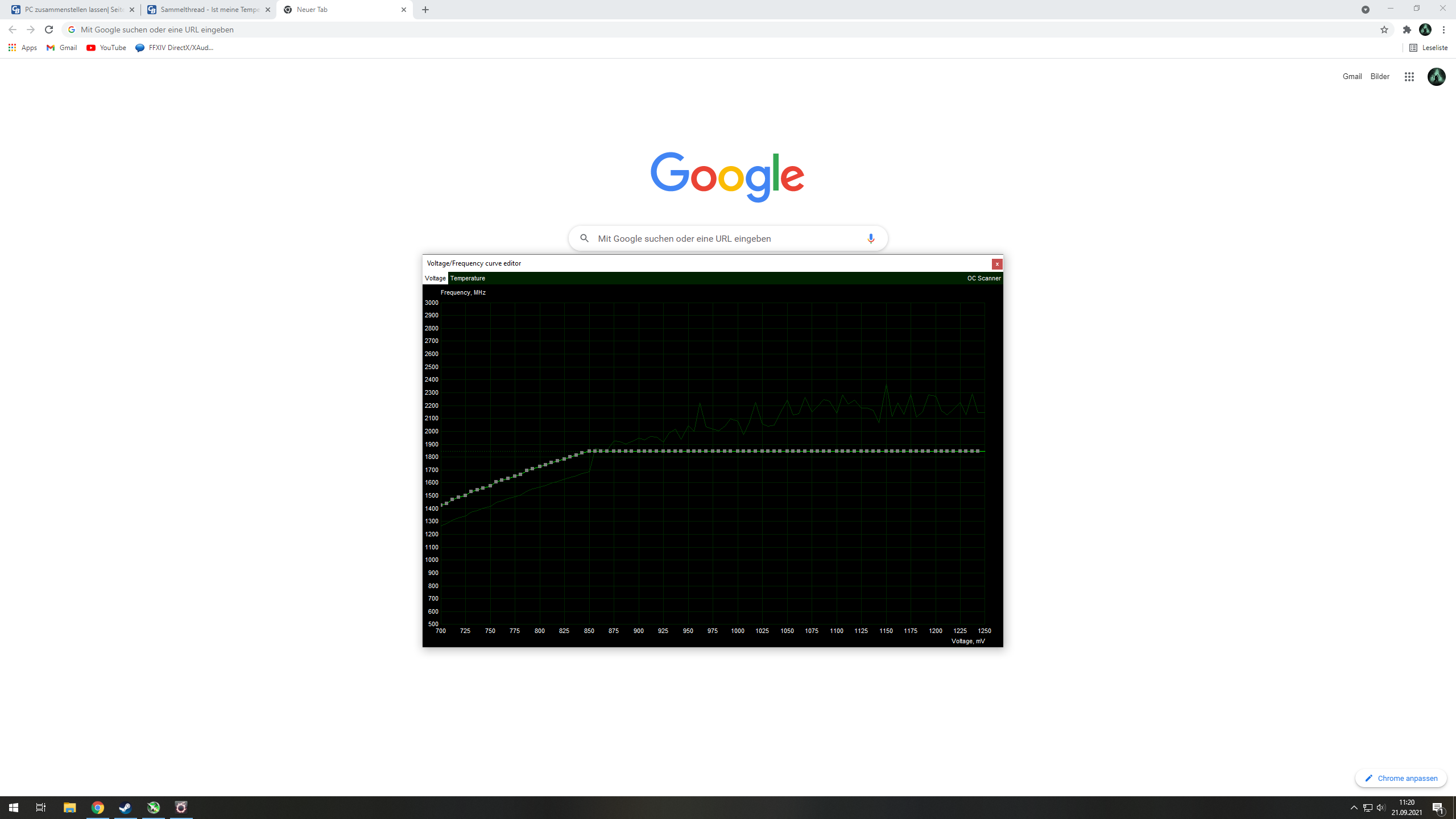Open the Apps bookmark shortcut
1456x819 pixels.
(x=23, y=48)
